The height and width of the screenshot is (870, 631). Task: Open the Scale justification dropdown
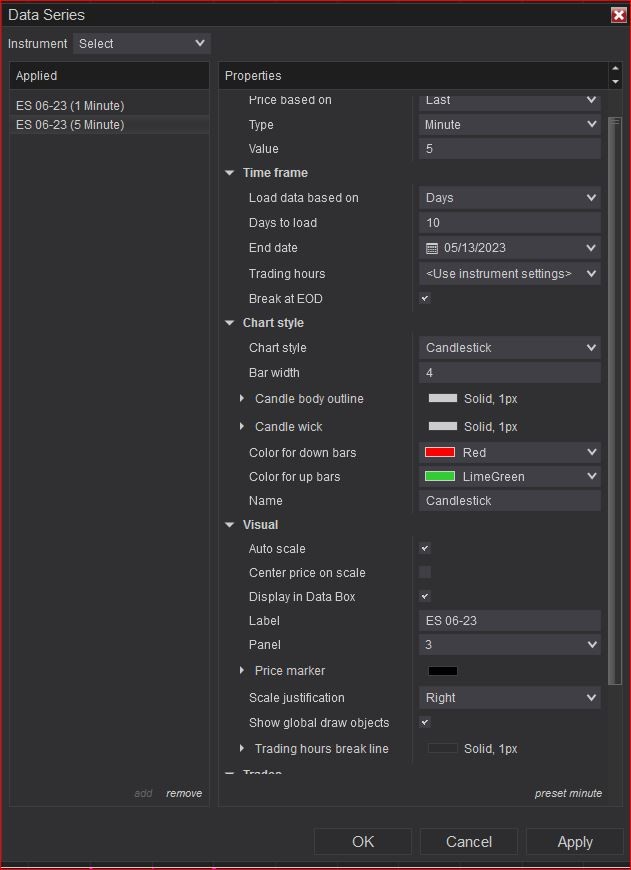click(x=509, y=698)
